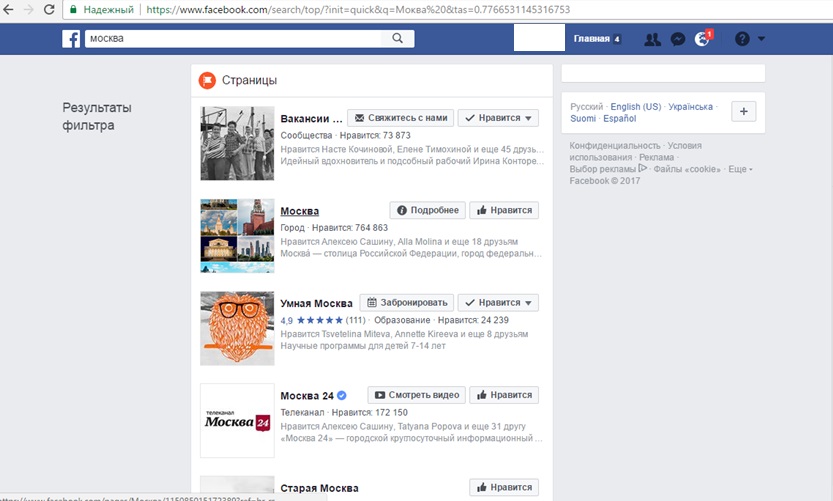The width and height of the screenshot is (833, 501).
Task: Open the friend requests icon
Action: click(652, 39)
